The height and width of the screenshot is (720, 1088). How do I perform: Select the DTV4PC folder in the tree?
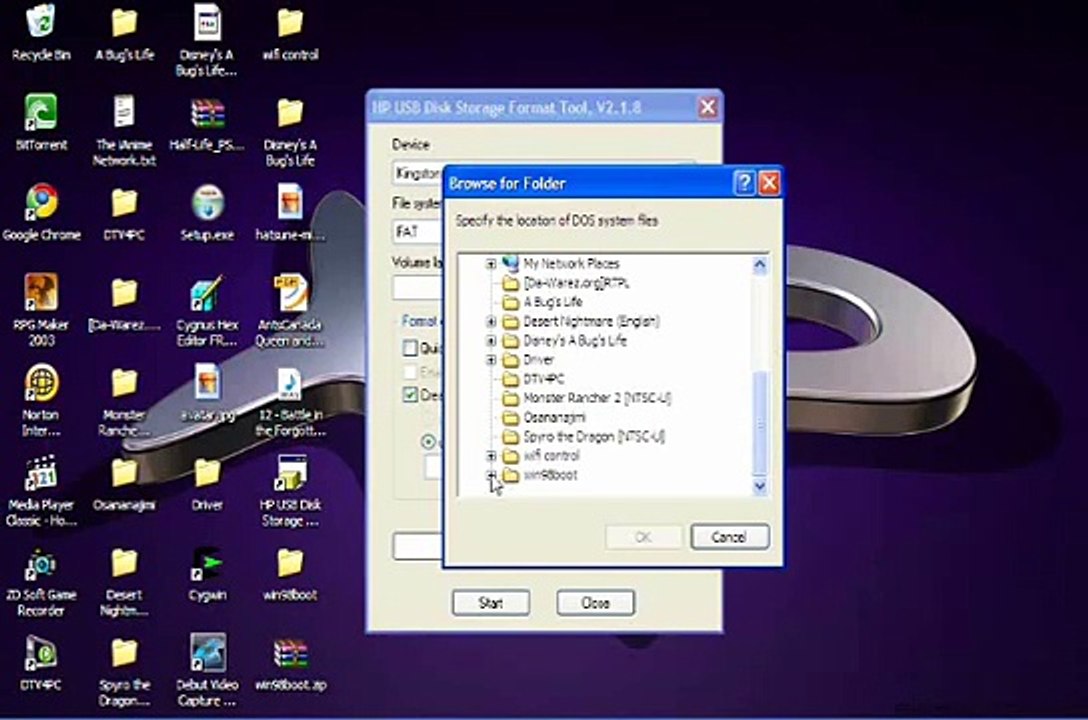click(x=543, y=379)
